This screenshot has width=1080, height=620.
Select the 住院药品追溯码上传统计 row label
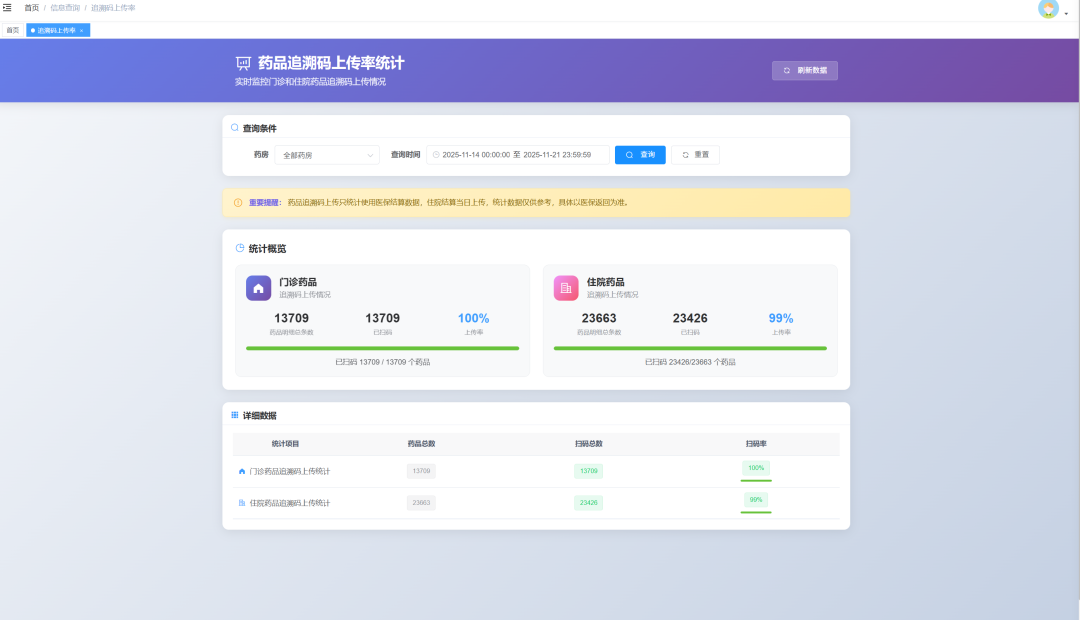289,503
